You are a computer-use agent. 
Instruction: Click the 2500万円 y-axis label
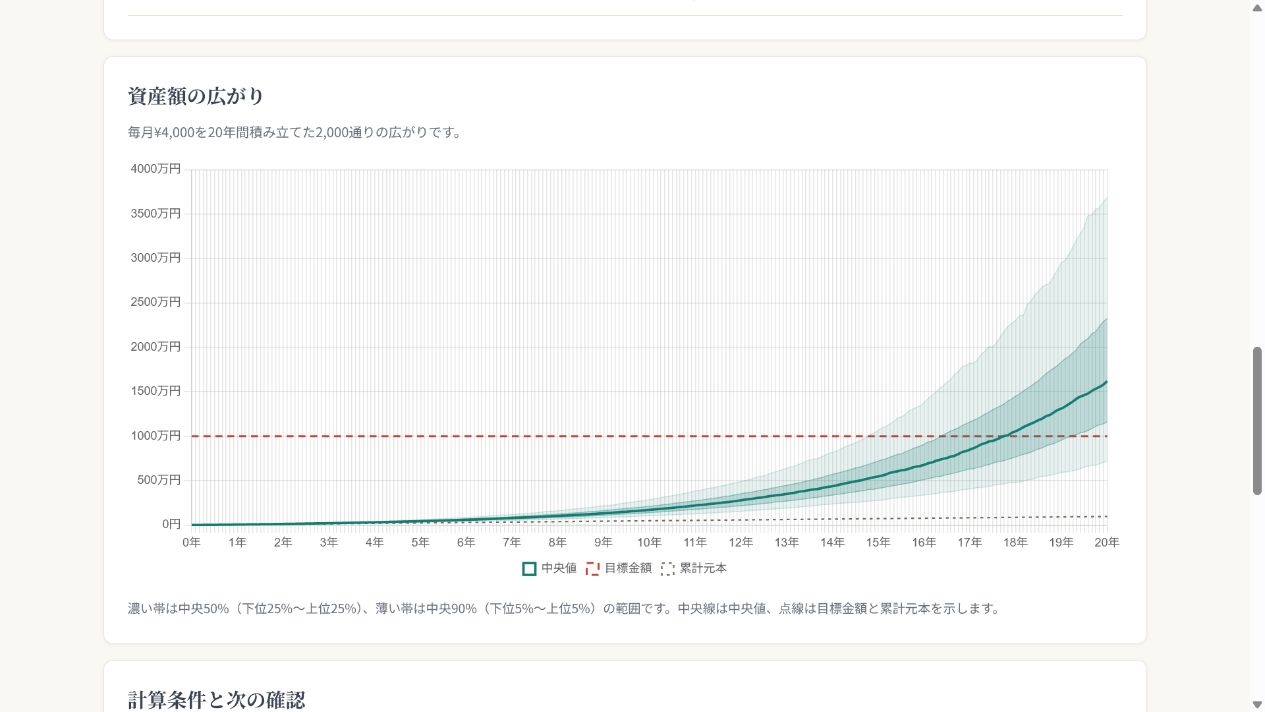(156, 302)
